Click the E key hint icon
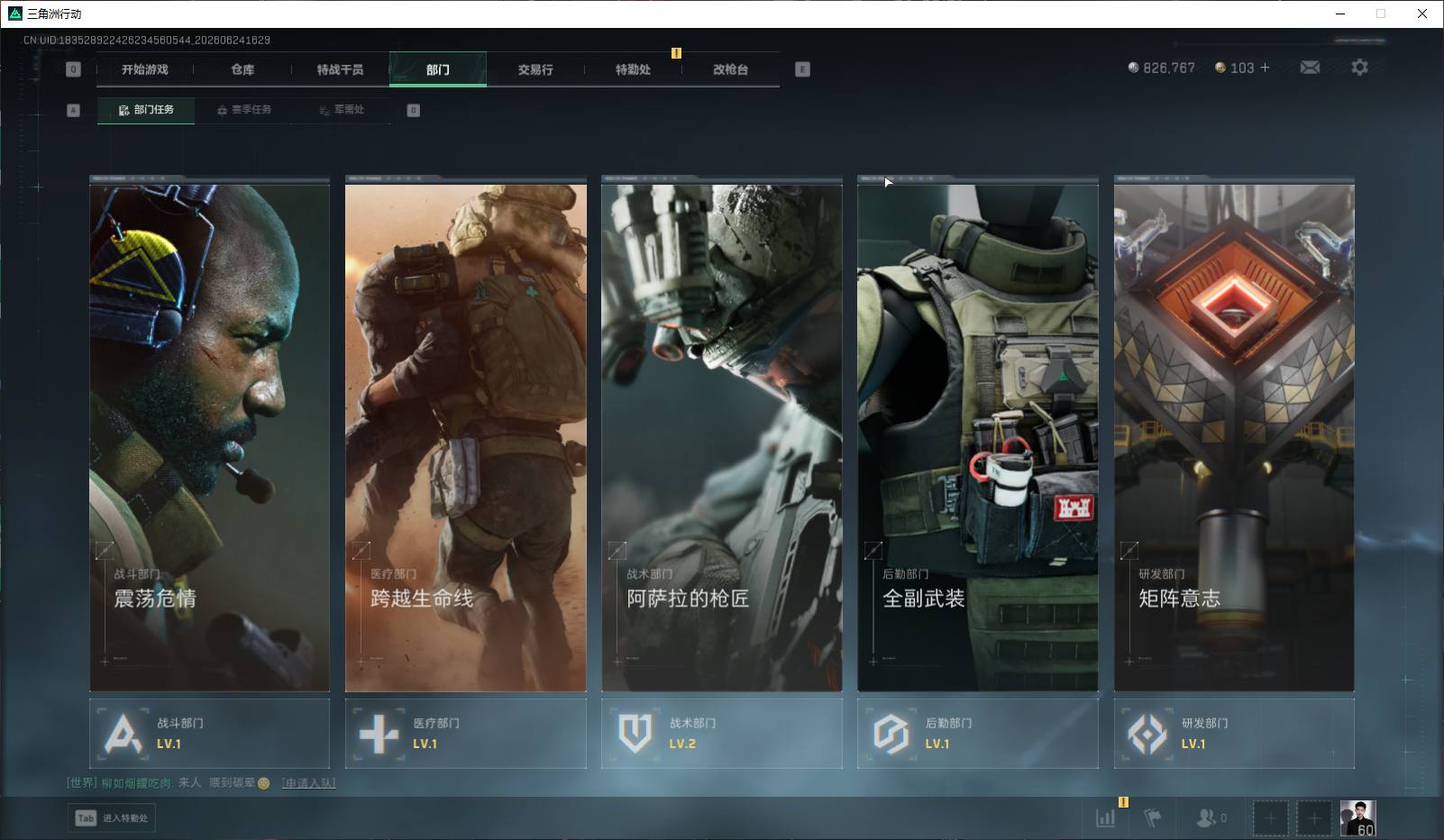Viewport: 1444px width, 840px height. [802, 69]
